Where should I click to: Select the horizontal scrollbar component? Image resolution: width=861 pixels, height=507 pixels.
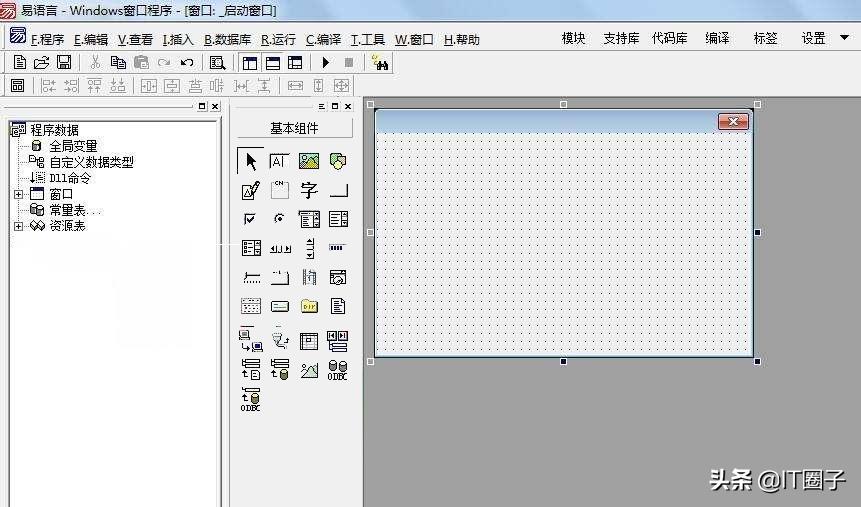(281, 249)
